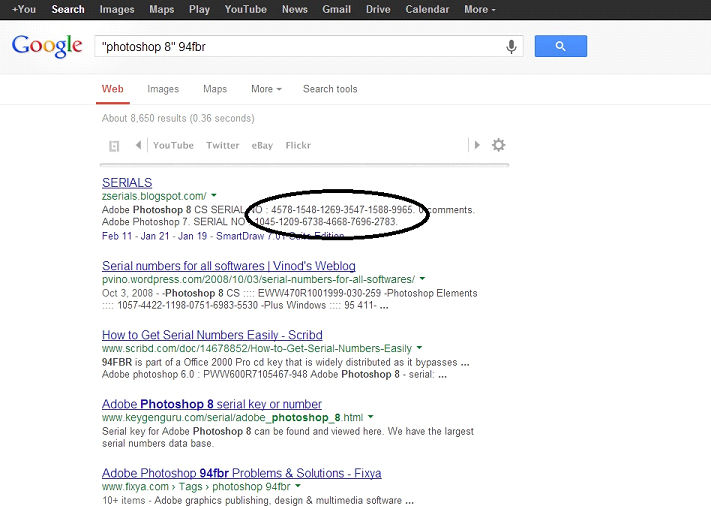Screen dimensions: 711x506
Task: Open Drive from the top bar
Action: click(378, 9)
